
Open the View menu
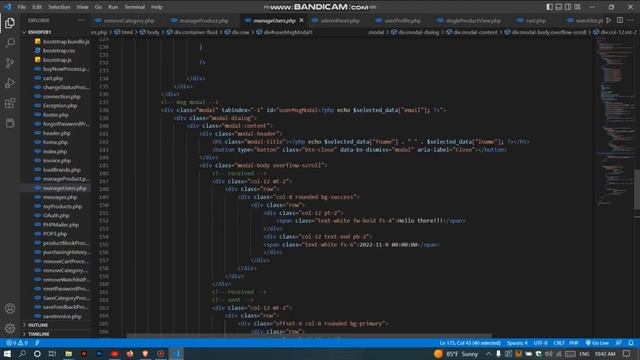pos(82,7)
